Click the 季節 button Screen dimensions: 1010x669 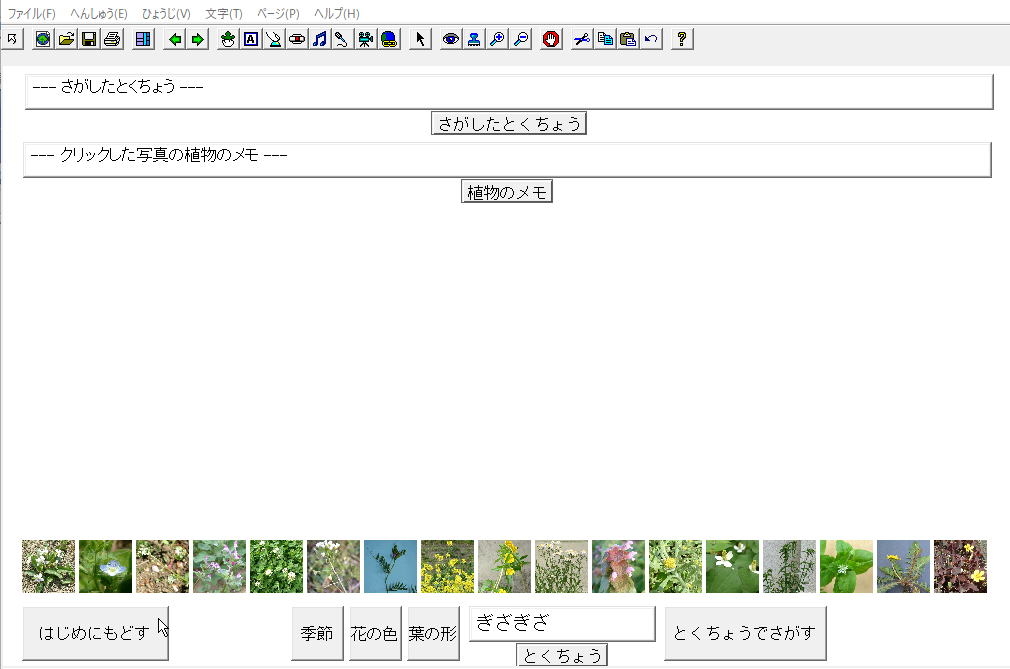317,634
